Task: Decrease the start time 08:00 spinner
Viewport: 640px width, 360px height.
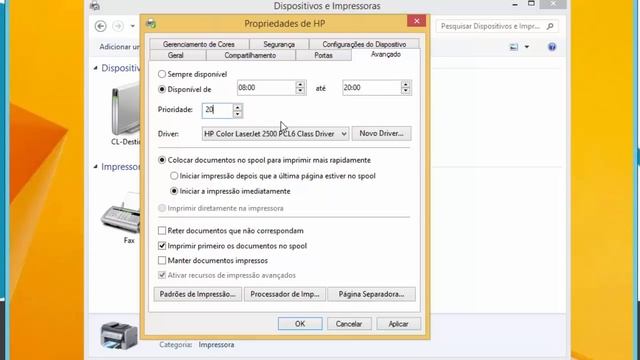Action: pos(300,91)
